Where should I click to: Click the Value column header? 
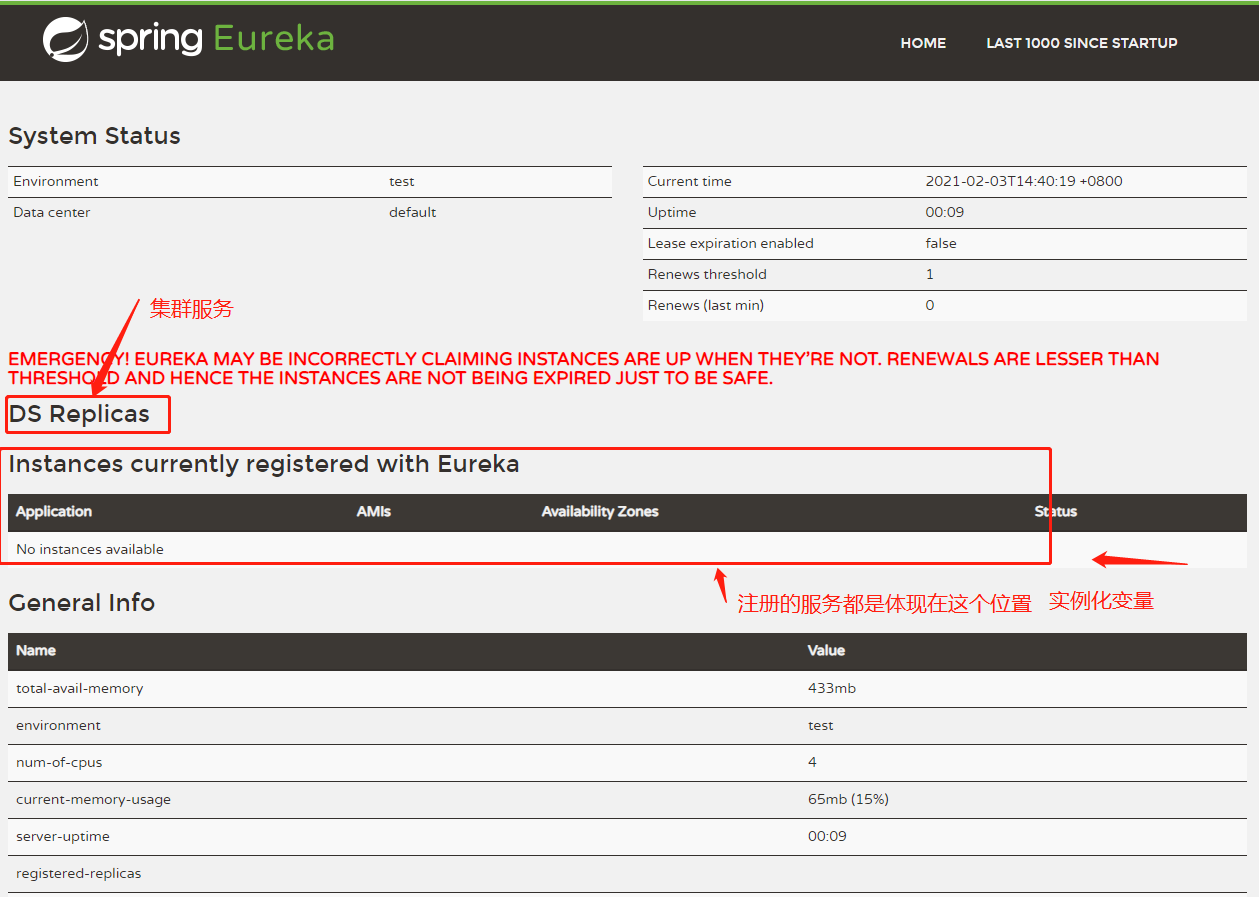pos(827,650)
